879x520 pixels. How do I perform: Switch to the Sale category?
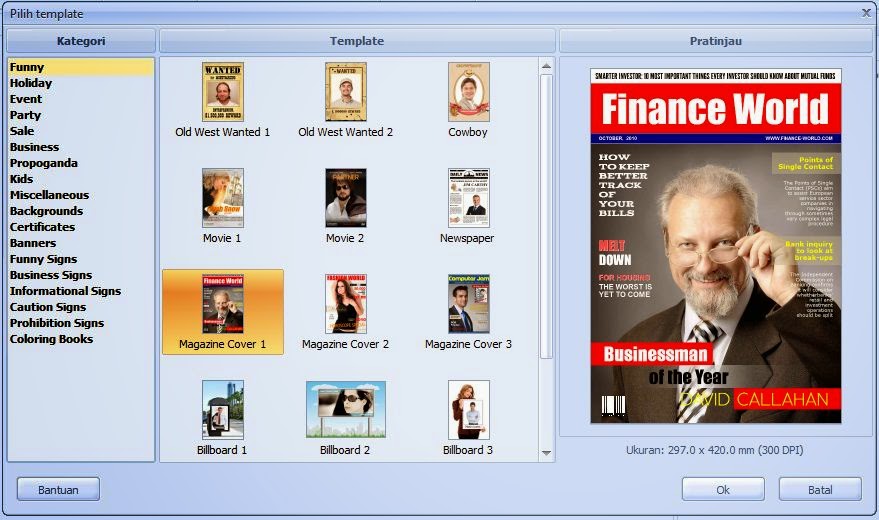click(81, 131)
